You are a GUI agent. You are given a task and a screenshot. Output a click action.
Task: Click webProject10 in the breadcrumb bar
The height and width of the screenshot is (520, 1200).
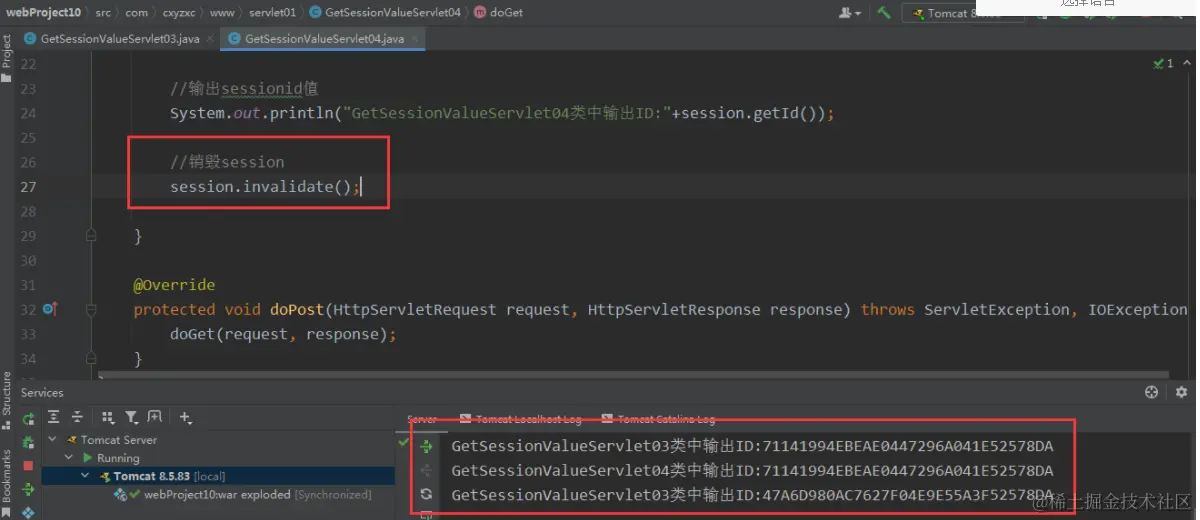(43, 13)
